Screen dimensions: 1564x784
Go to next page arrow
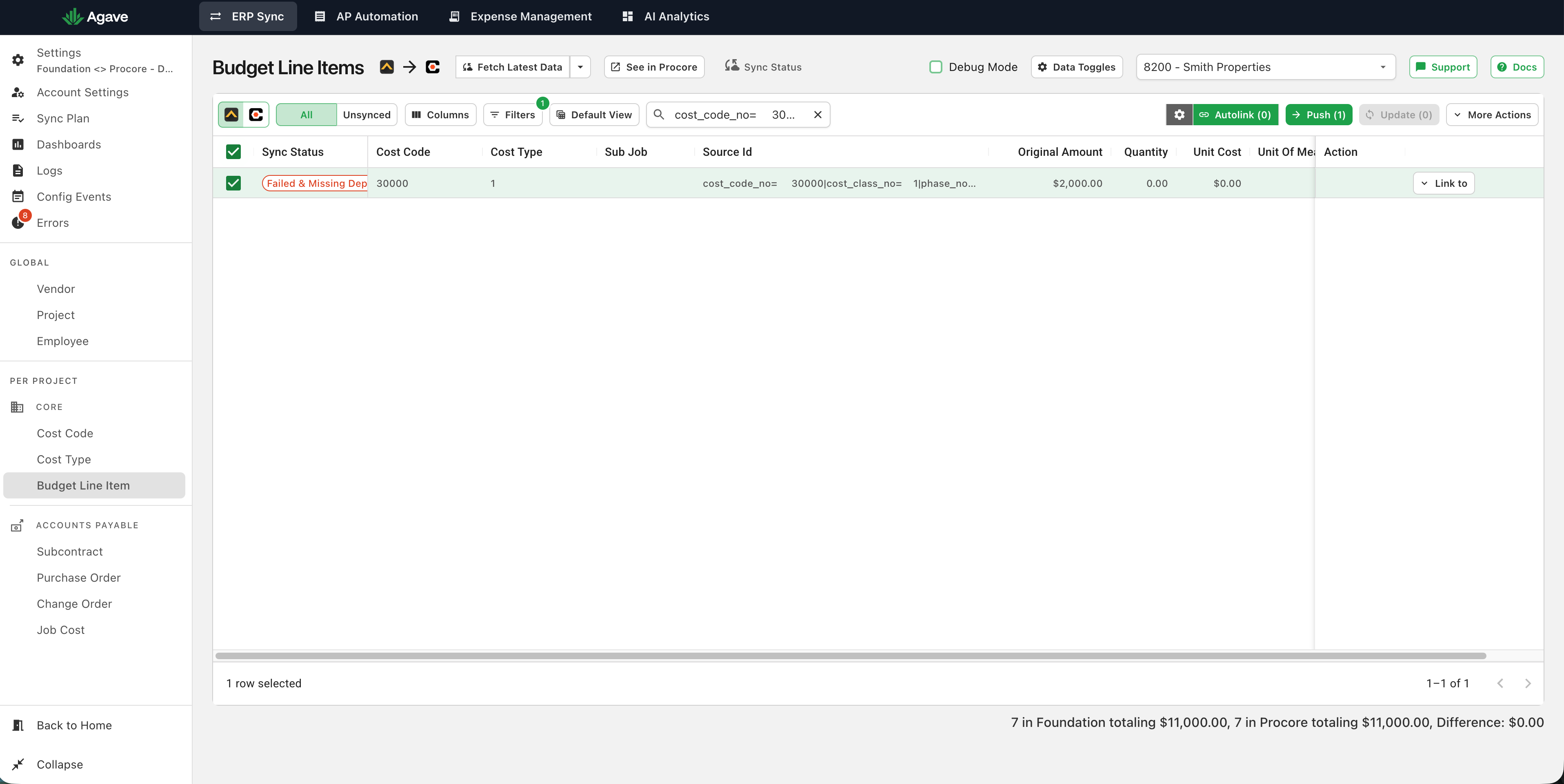(x=1528, y=683)
